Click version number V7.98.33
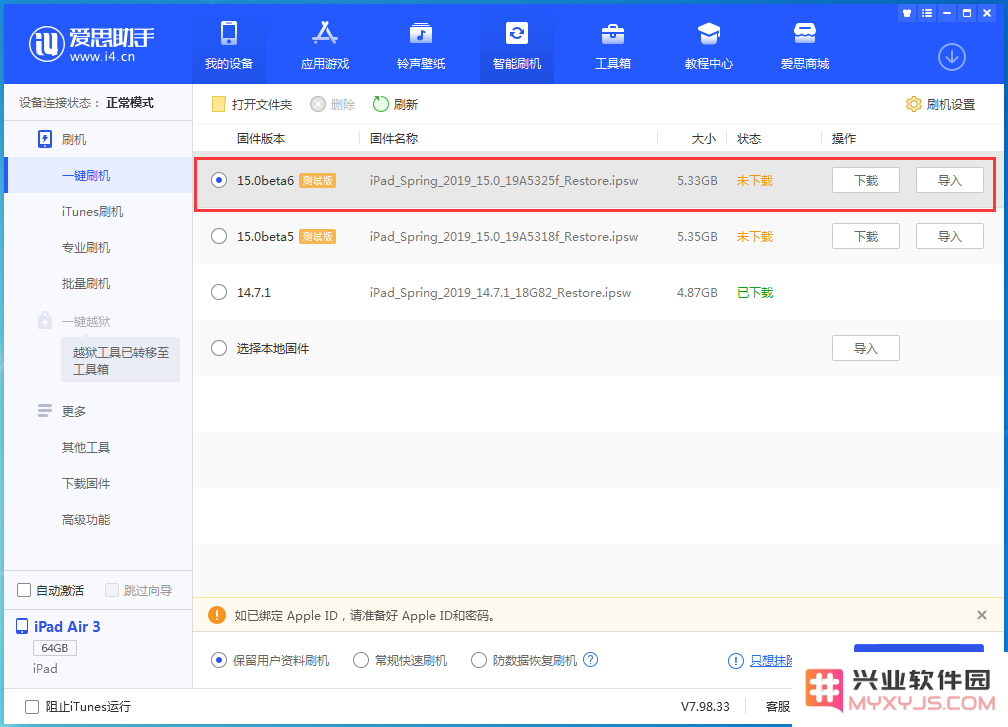This screenshot has height=727, width=1008. [705, 706]
